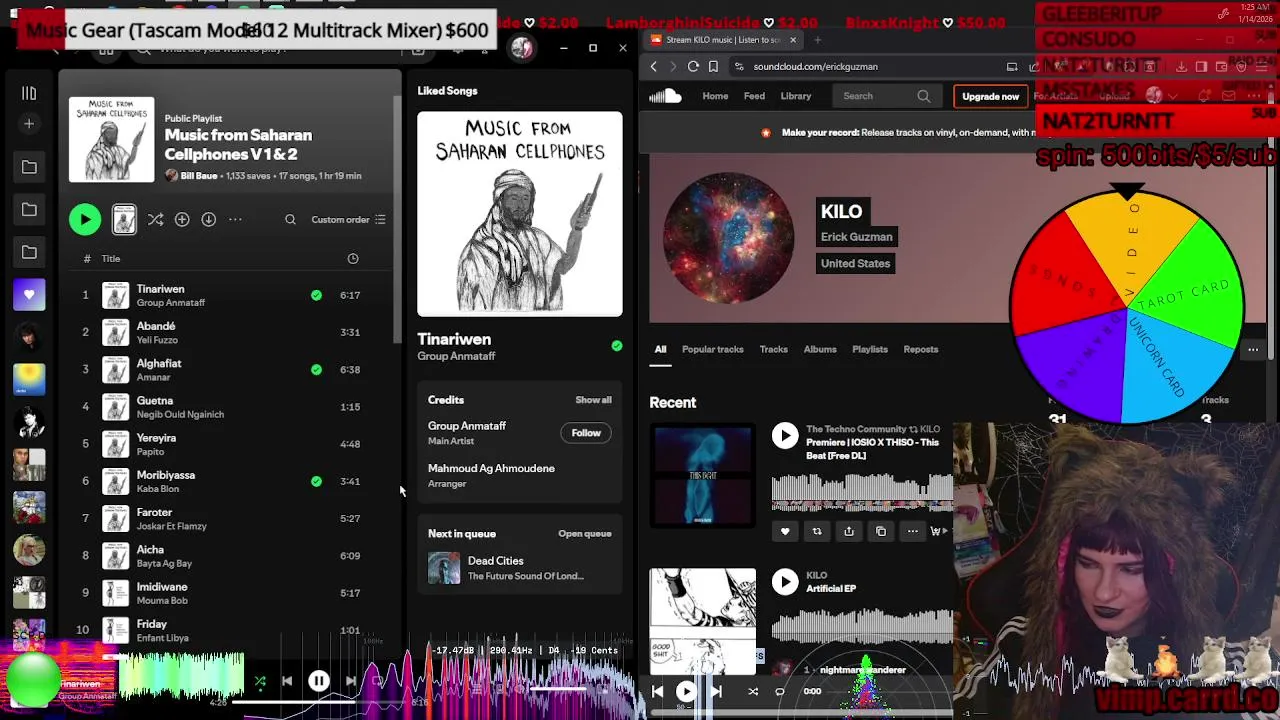The height and width of the screenshot is (720, 1280).
Task: Open Home in SoundCloud navigation
Action: pos(715,96)
